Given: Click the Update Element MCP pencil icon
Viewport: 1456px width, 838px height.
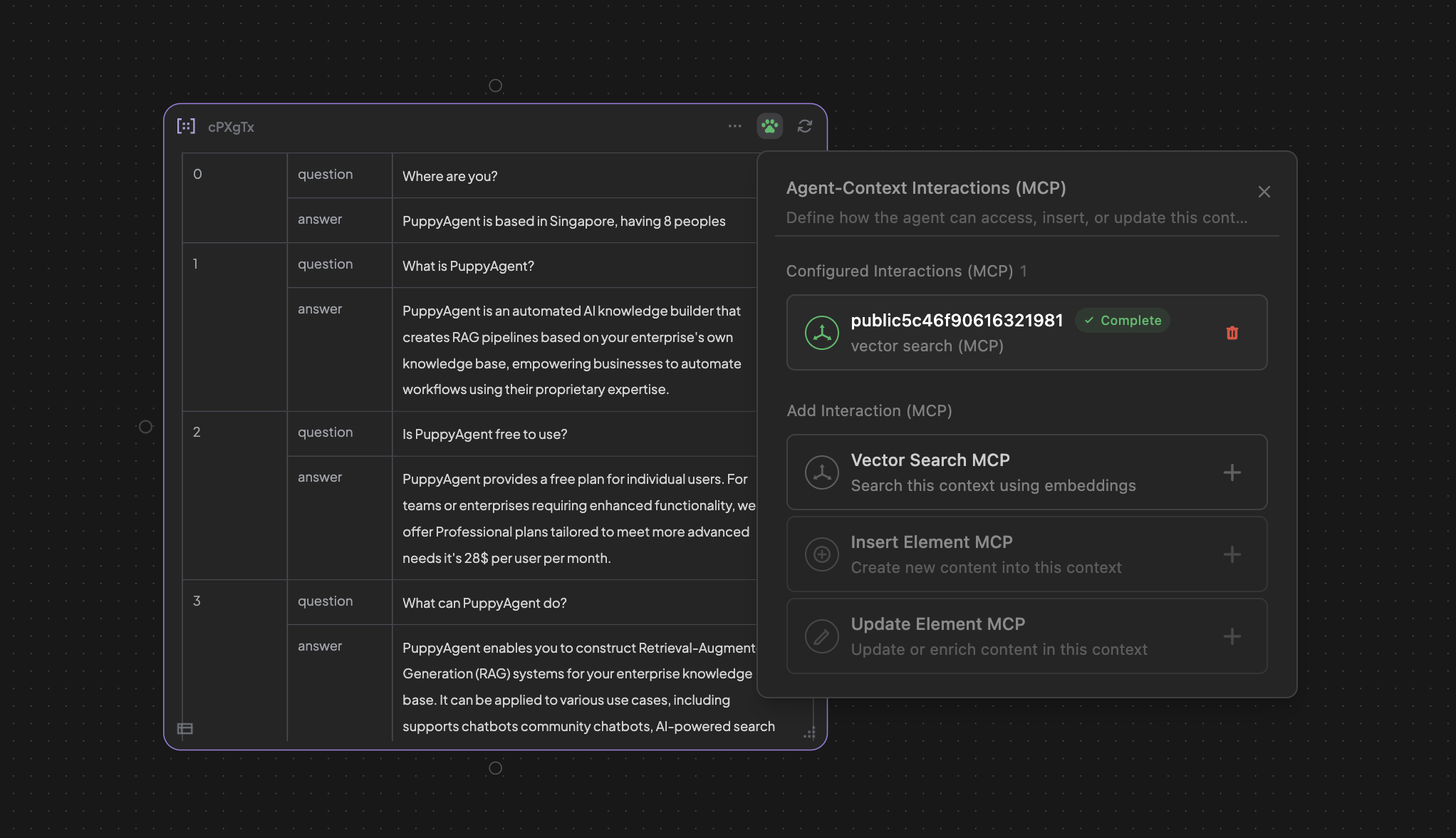Looking at the screenshot, I should [x=822, y=636].
